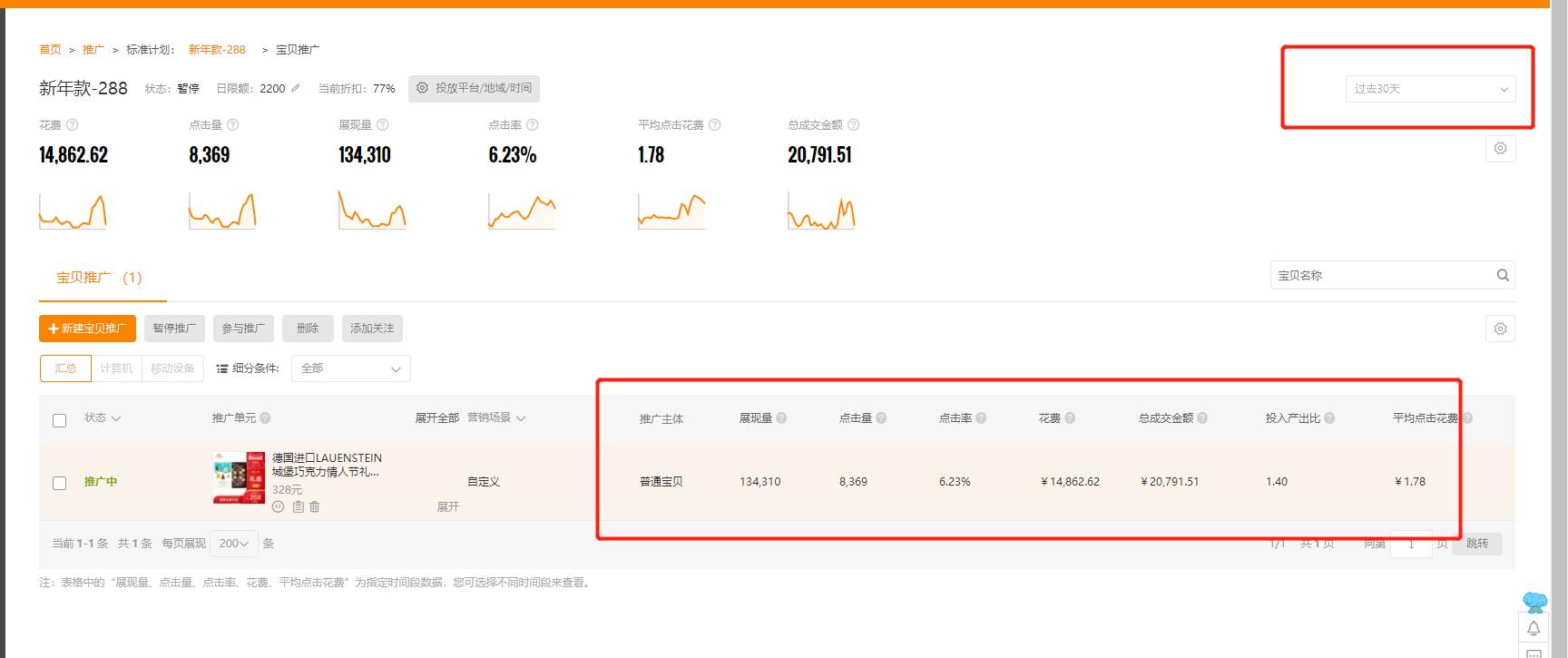The width and height of the screenshot is (1568, 658).
Task: Click the 花费 sparkline trend chart
Action: [x=73, y=211]
